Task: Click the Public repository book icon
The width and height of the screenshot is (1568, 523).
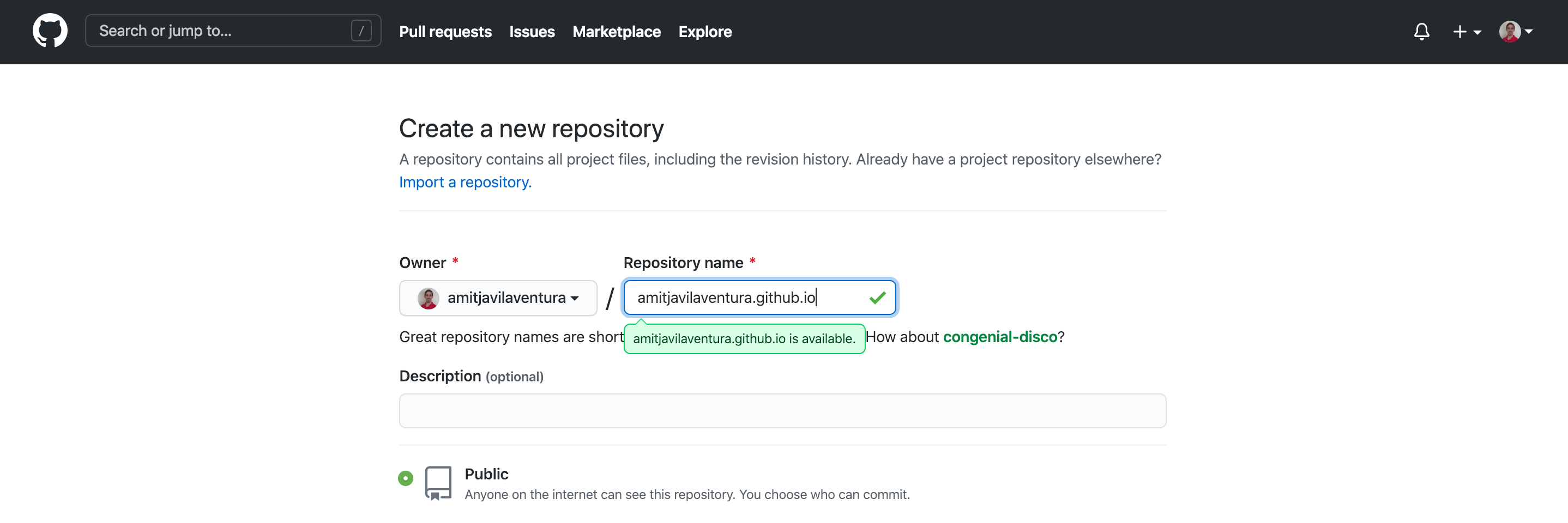Action: [438, 483]
